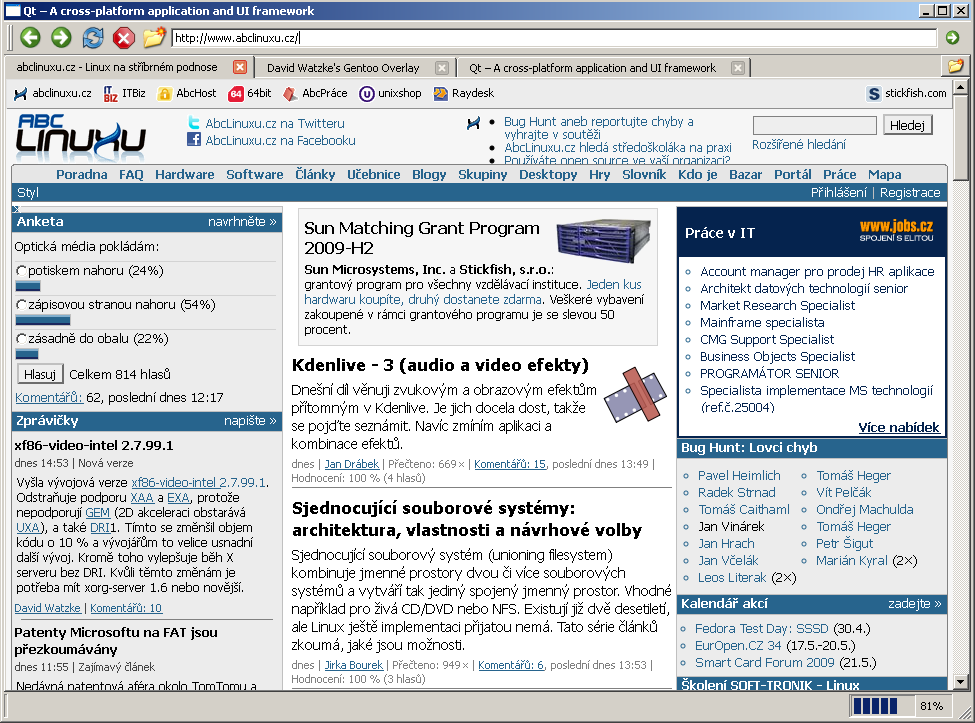The height and width of the screenshot is (723, 975).
Task: Open the Hardware menu item
Action: (x=185, y=175)
